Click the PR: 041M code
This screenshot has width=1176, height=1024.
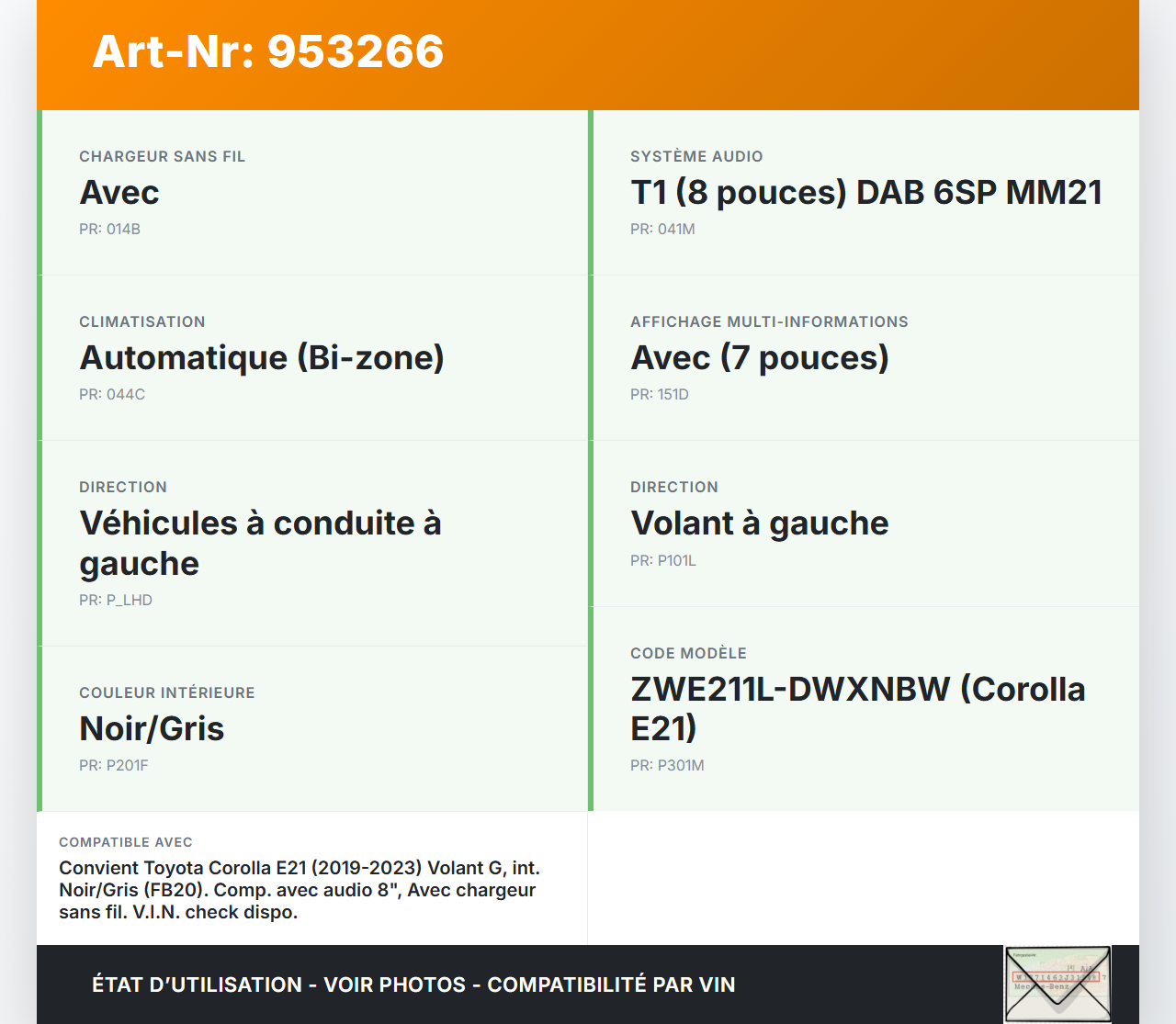[662, 230]
